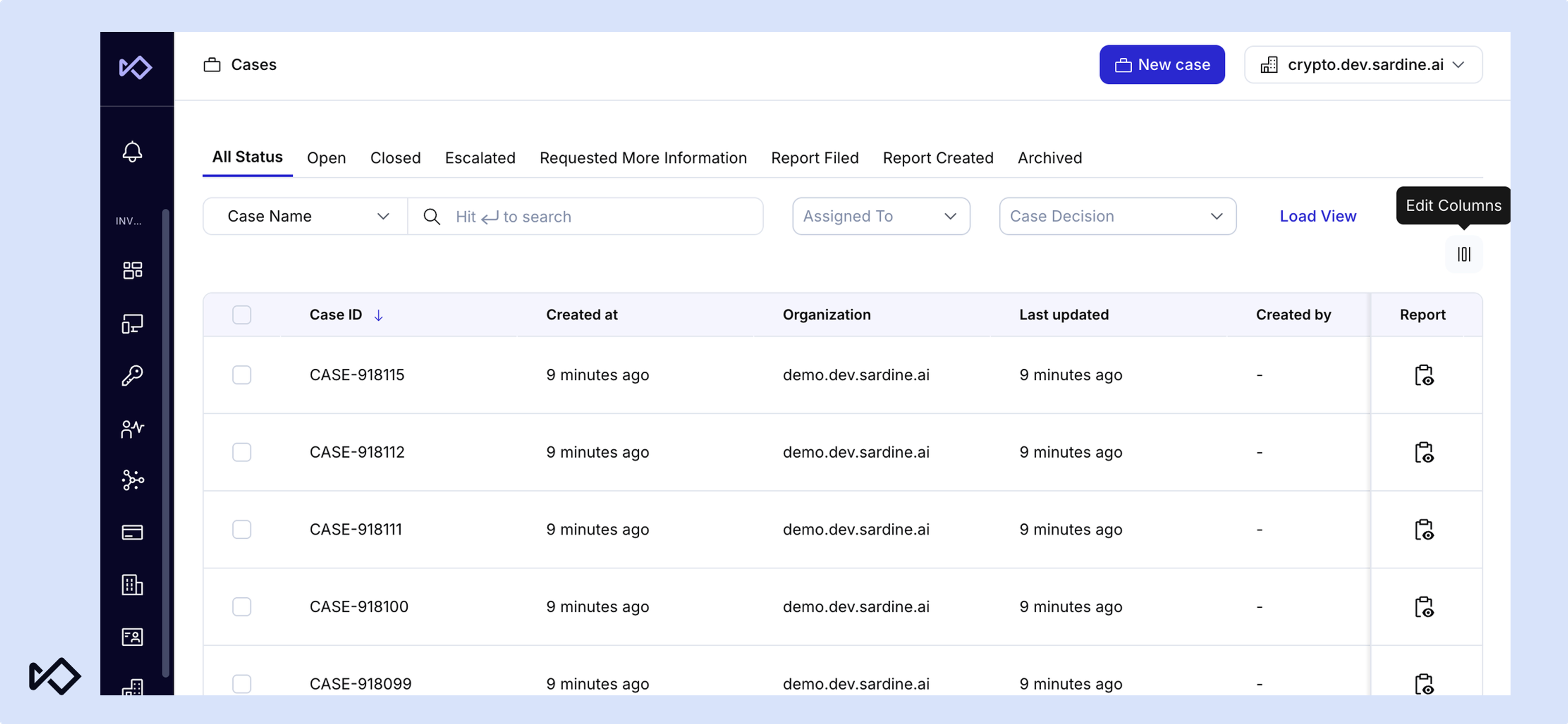
Task: Open the Assigned To dropdown
Action: coord(881,216)
